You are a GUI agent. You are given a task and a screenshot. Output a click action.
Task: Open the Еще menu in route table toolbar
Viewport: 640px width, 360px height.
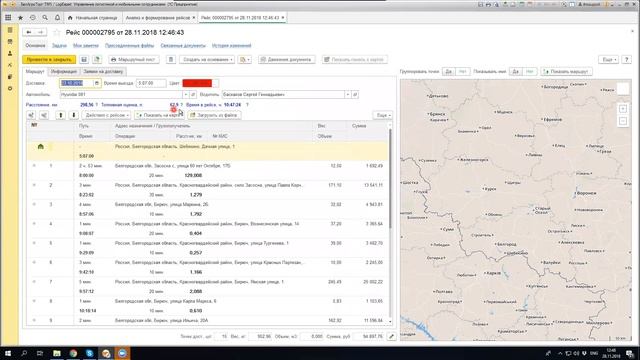point(382,116)
